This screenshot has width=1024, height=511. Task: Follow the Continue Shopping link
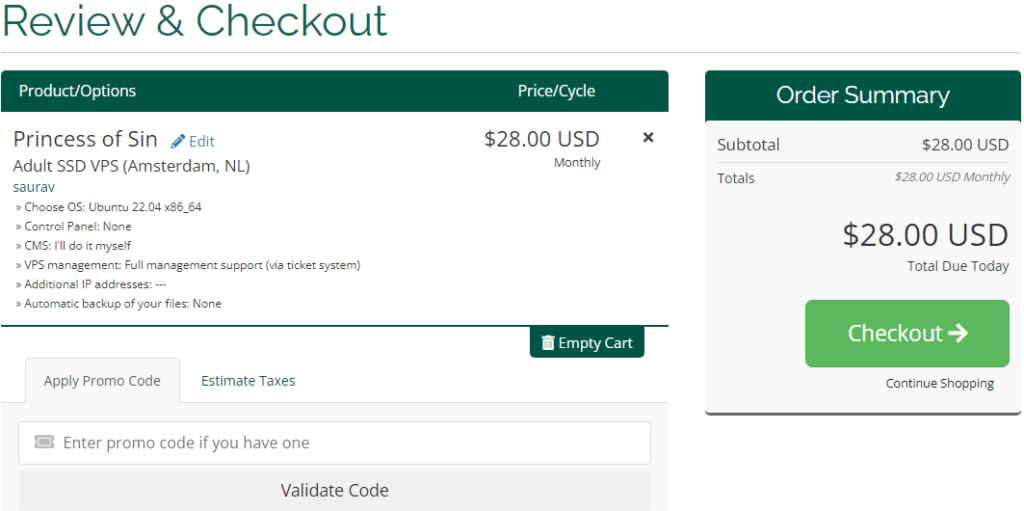(940, 383)
